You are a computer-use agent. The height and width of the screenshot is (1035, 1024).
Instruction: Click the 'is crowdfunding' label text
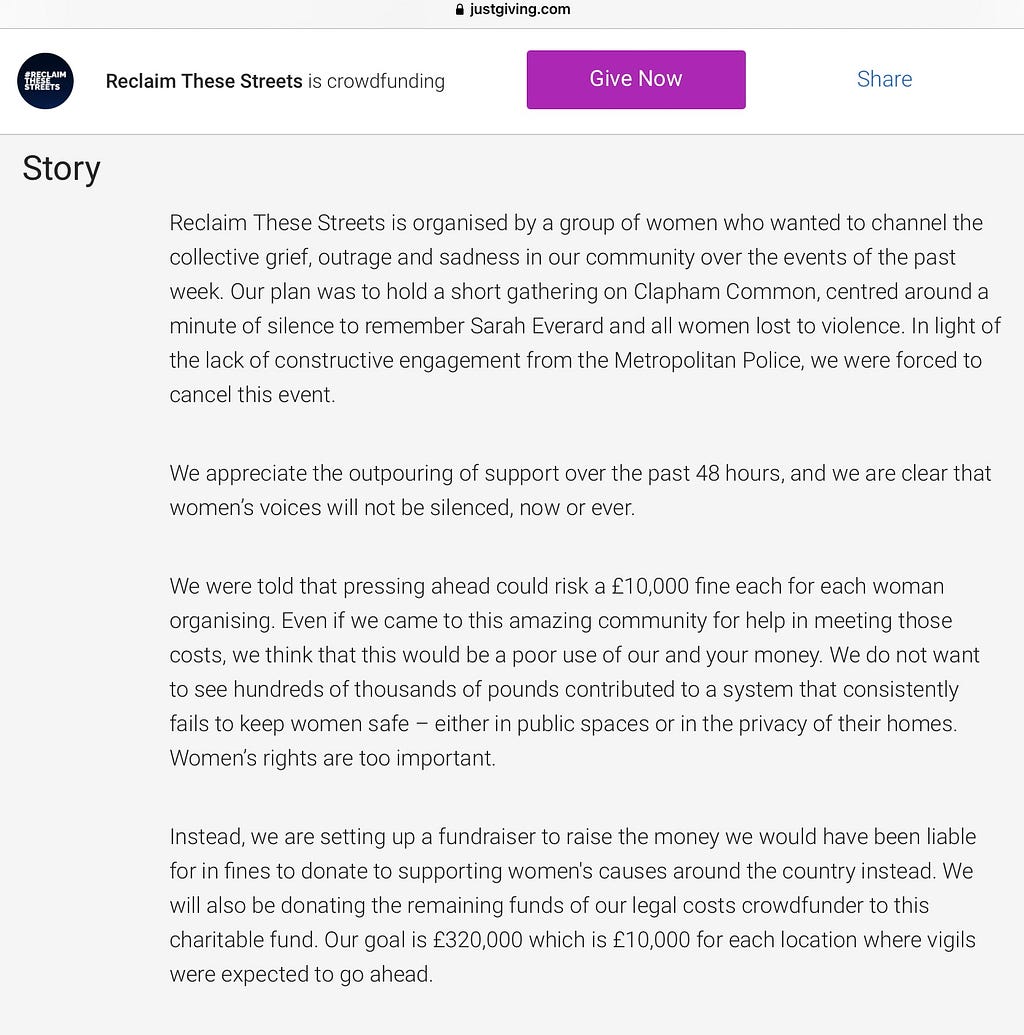click(x=376, y=81)
